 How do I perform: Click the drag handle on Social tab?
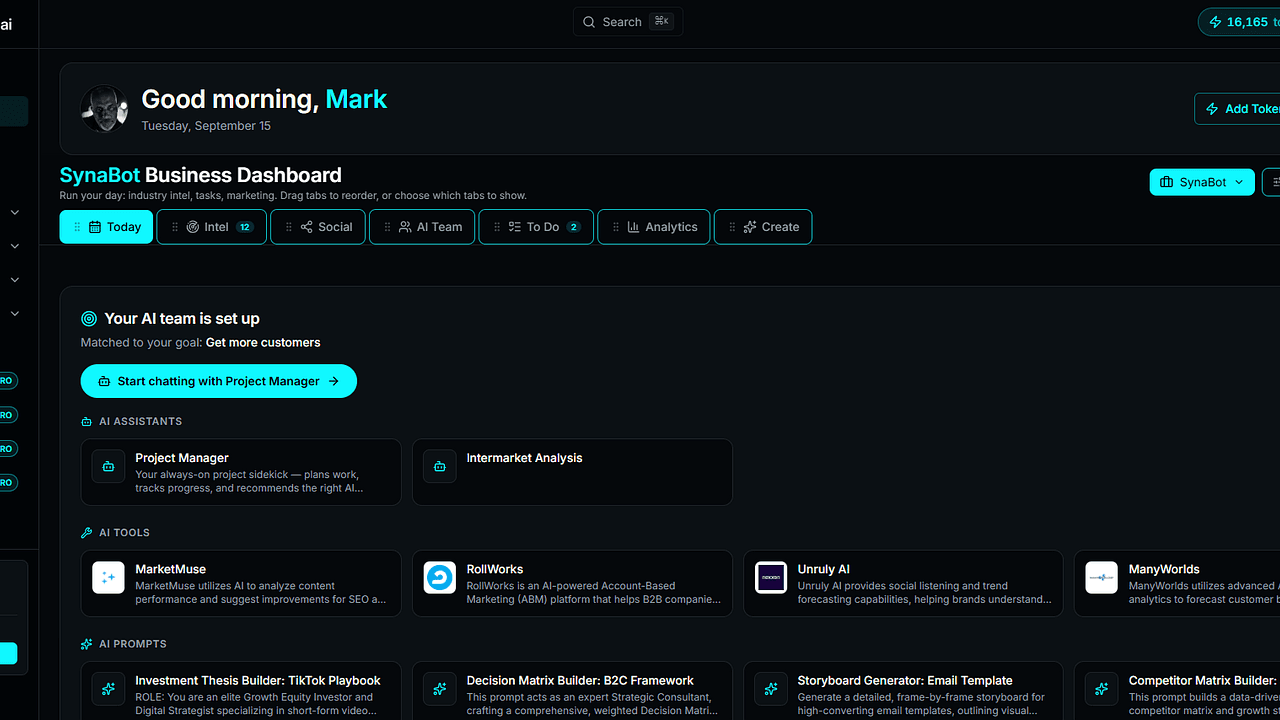pyautogui.click(x=289, y=227)
